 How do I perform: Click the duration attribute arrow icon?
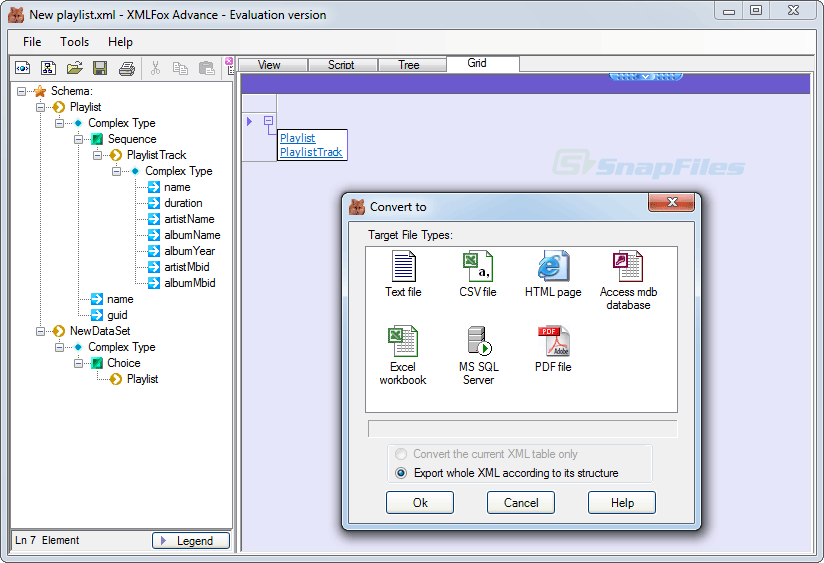(154, 203)
